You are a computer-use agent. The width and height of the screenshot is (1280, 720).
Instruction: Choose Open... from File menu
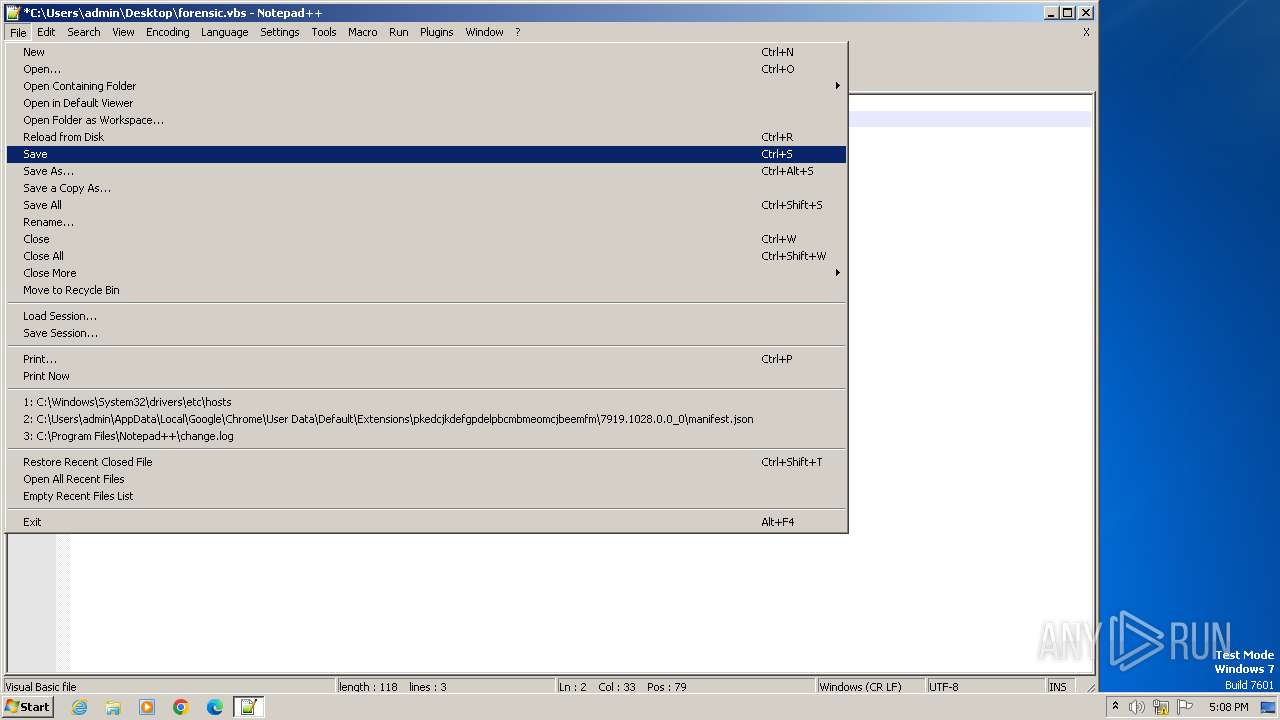coord(426,69)
